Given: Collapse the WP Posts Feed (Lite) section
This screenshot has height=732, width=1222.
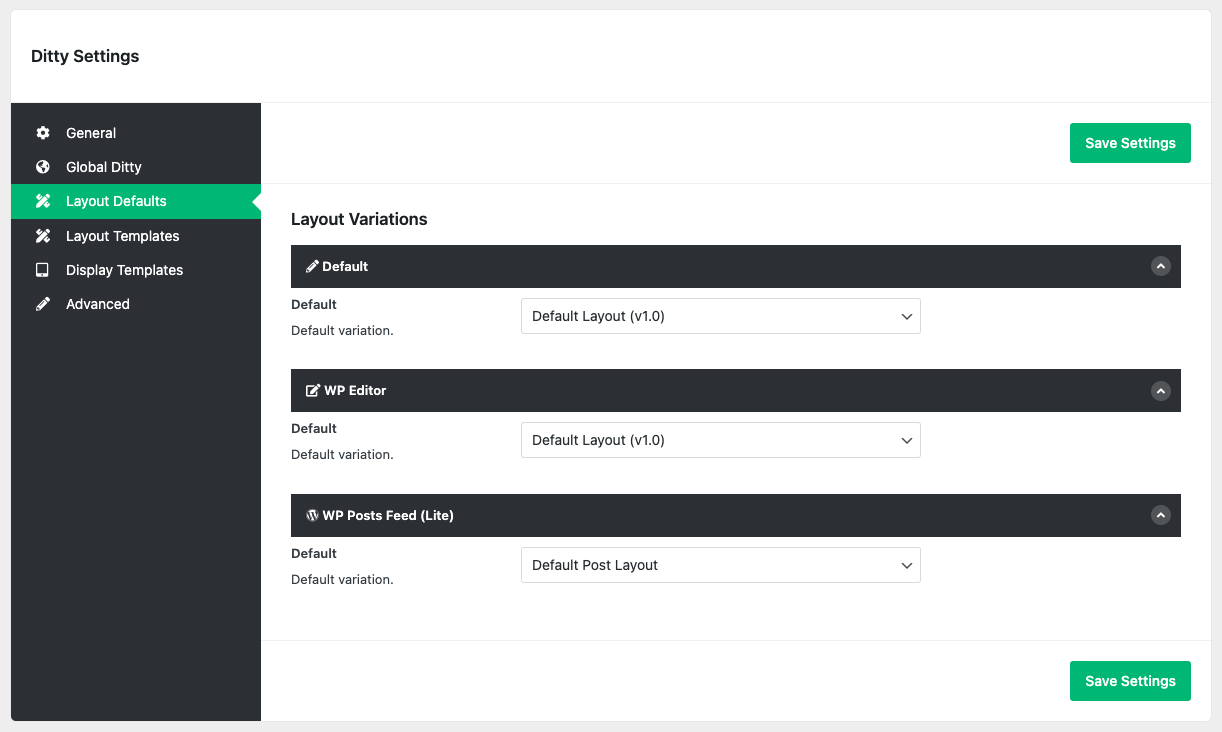Looking at the screenshot, I should (1160, 515).
